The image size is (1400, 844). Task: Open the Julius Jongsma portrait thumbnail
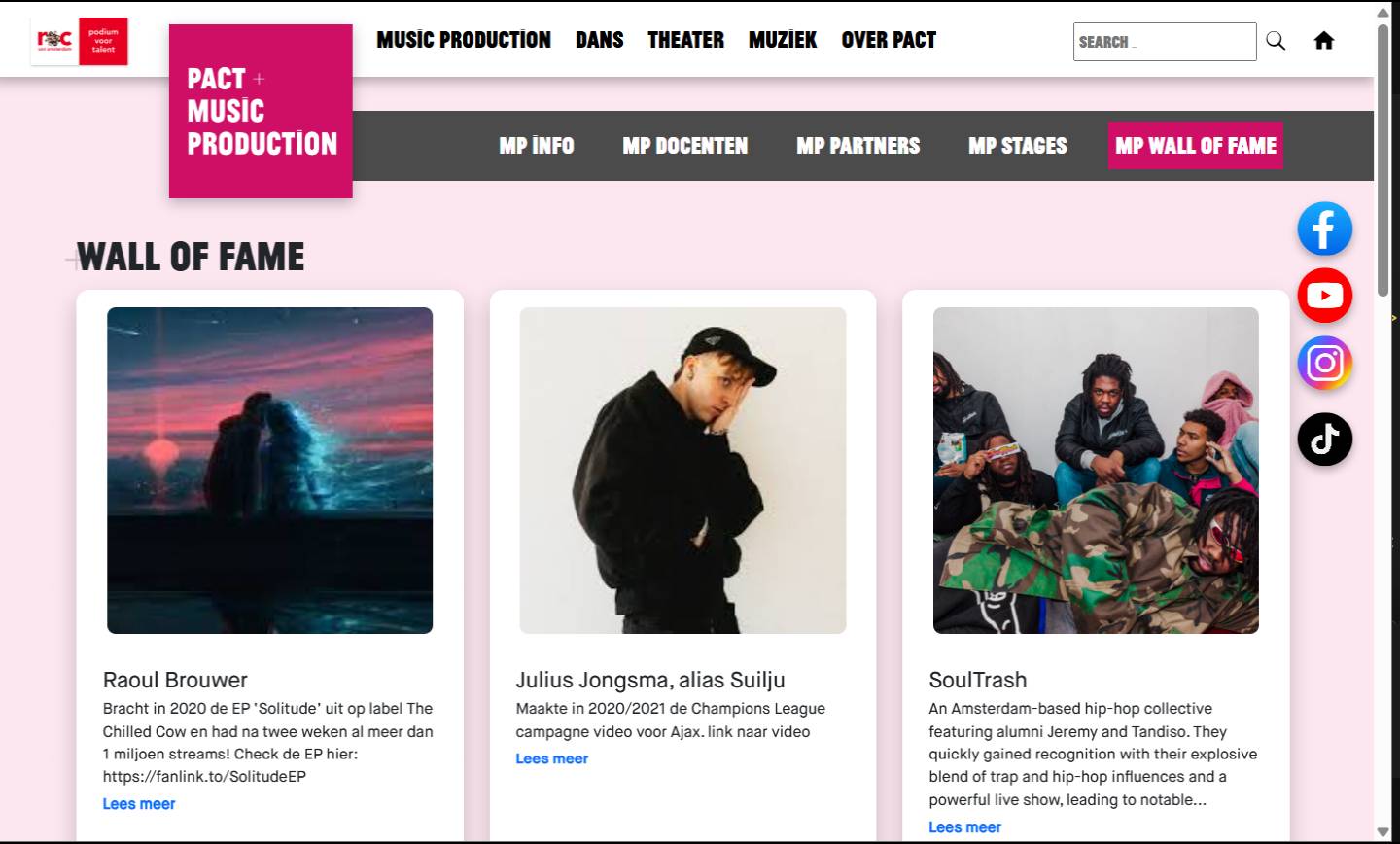[682, 471]
